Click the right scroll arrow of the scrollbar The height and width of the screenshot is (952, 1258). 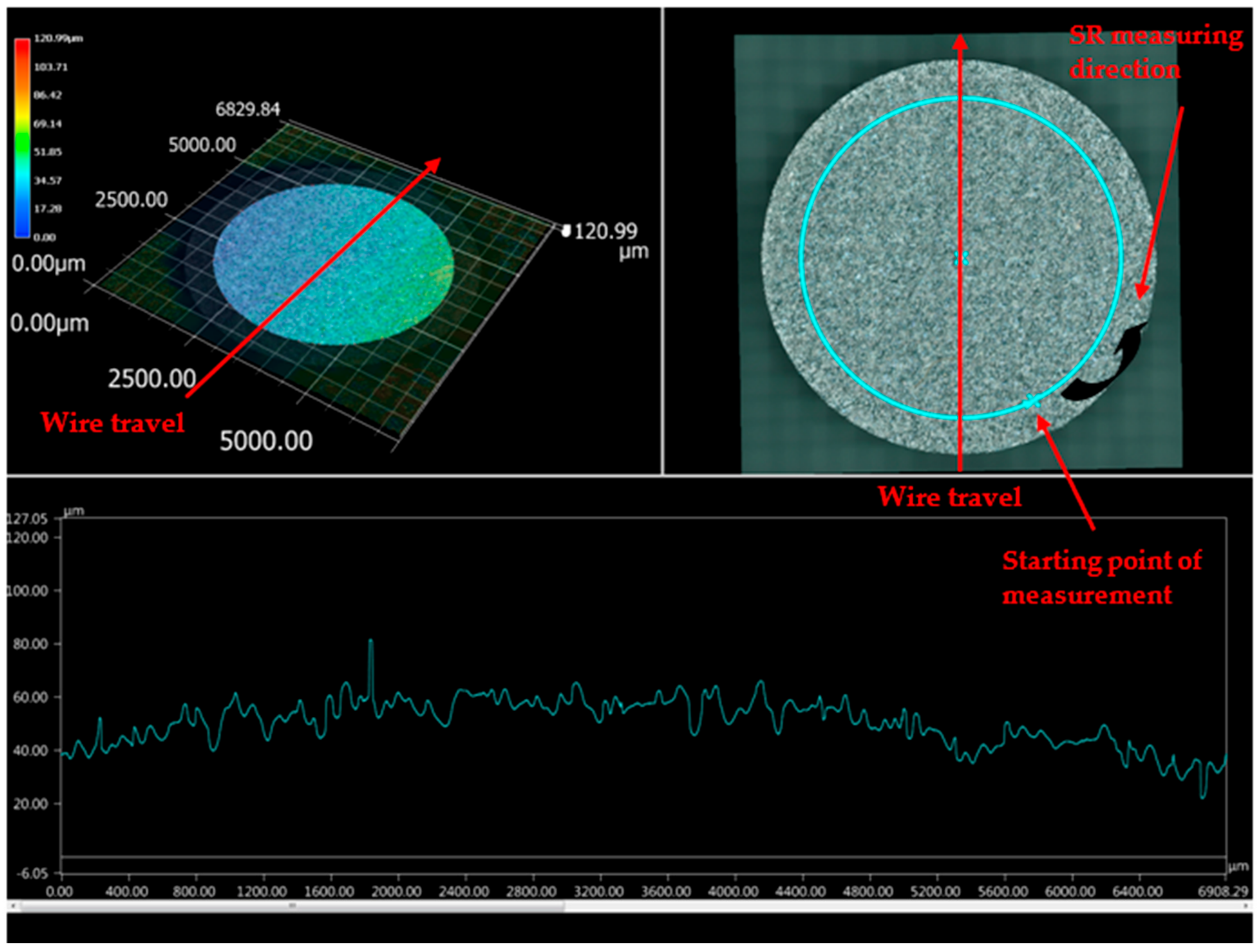coord(1246,906)
